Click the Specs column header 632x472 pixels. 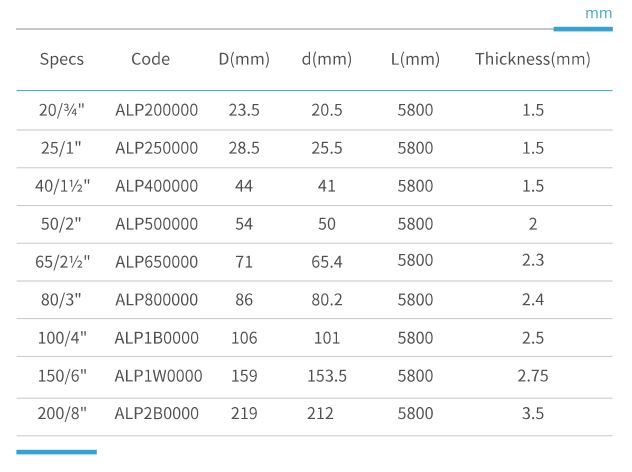pyautogui.click(x=62, y=59)
